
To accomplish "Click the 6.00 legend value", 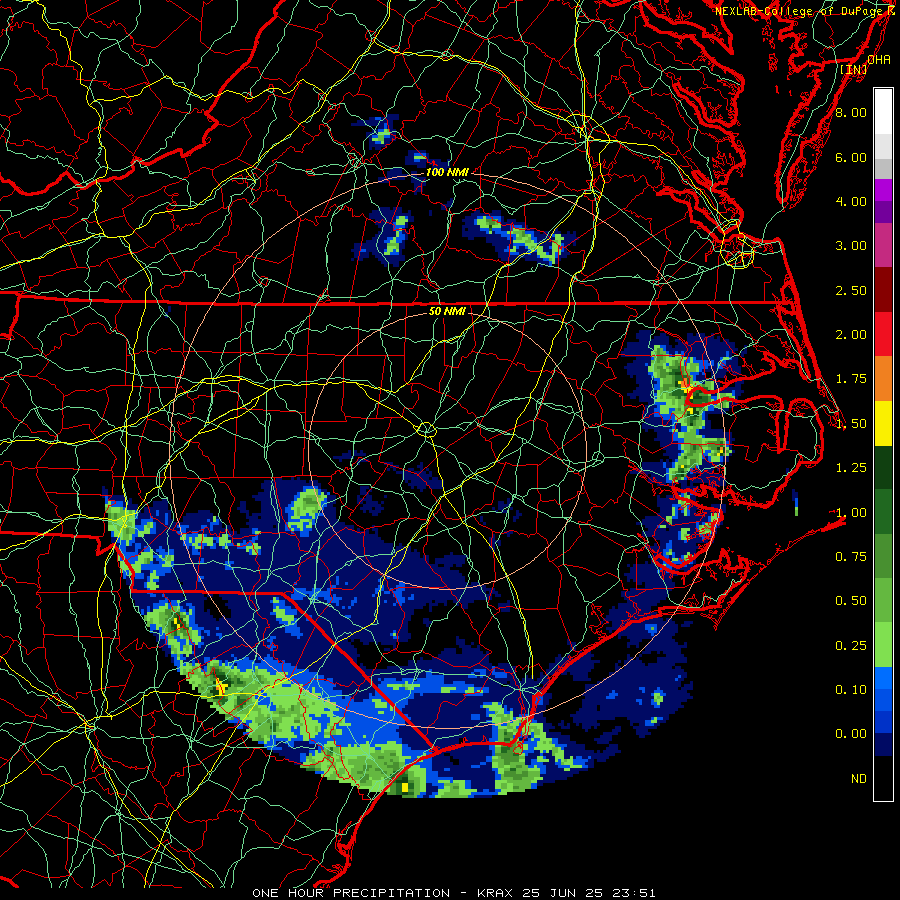I will [851, 157].
